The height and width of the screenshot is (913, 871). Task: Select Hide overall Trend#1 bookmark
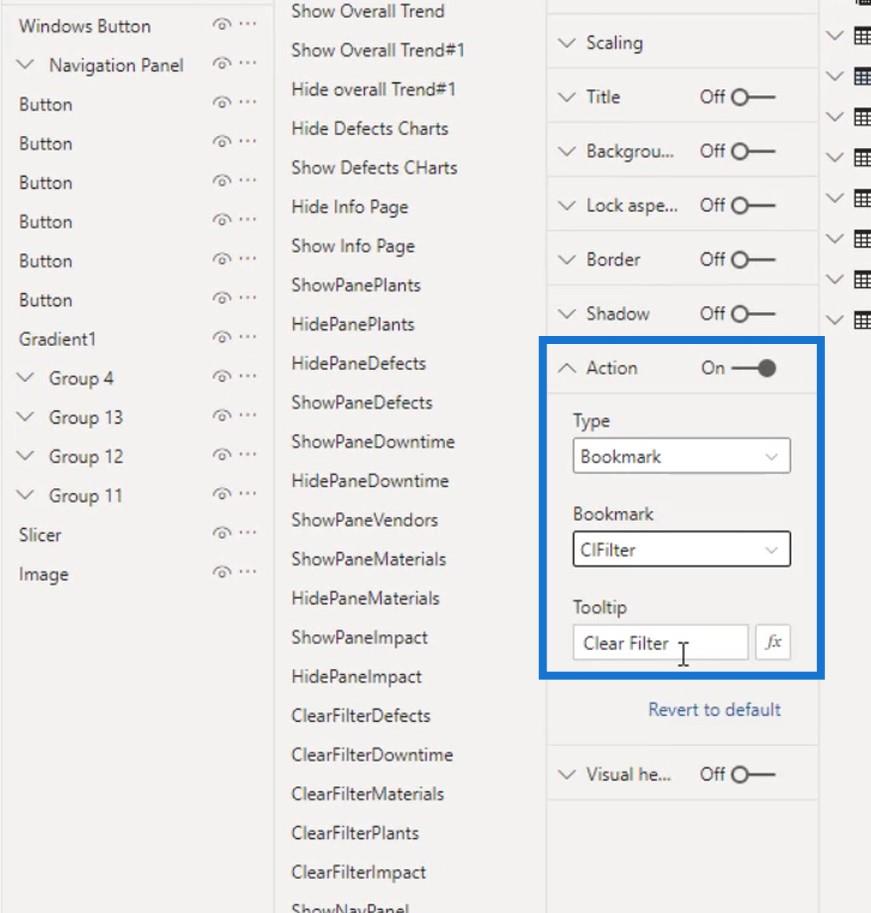[x=373, y=90]
